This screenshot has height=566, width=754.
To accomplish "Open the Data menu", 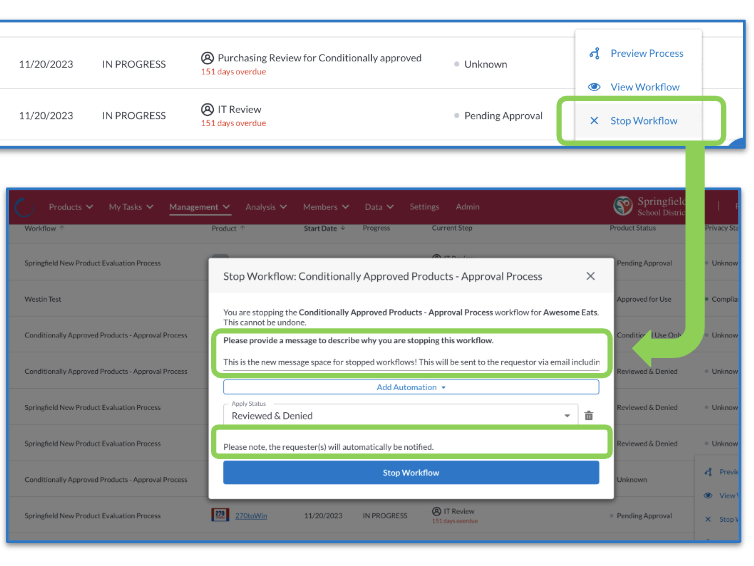I will coord(379,207).
